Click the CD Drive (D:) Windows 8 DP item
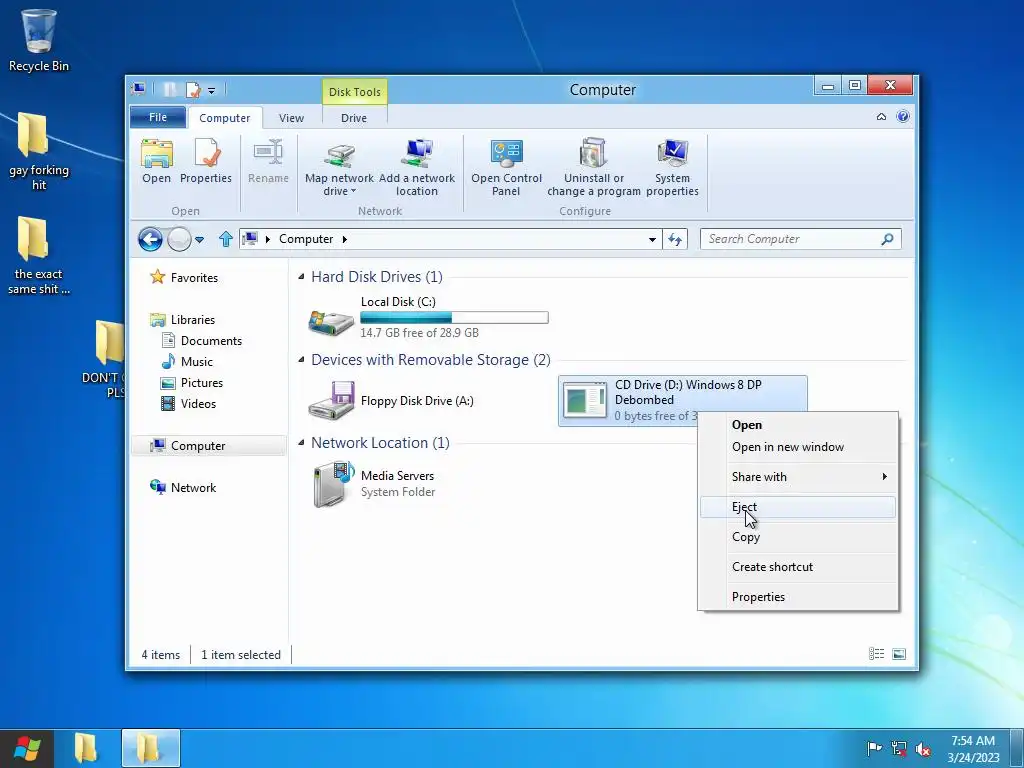 [683, 400]
